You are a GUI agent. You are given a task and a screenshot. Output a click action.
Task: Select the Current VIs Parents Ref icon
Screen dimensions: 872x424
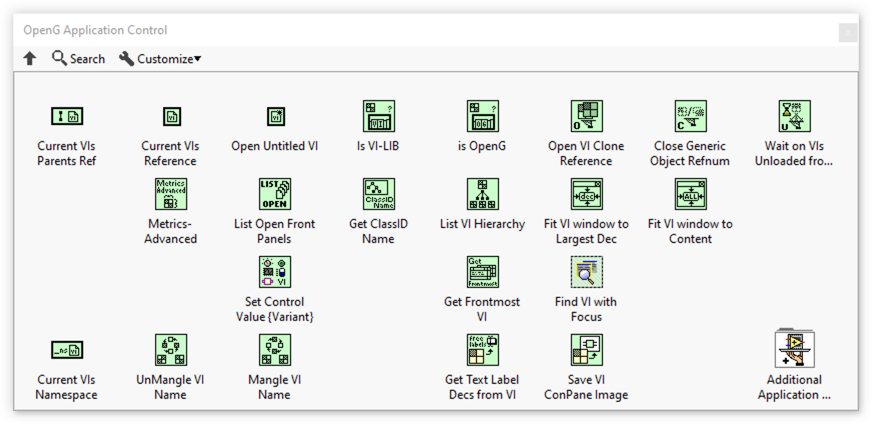point(67,116)
